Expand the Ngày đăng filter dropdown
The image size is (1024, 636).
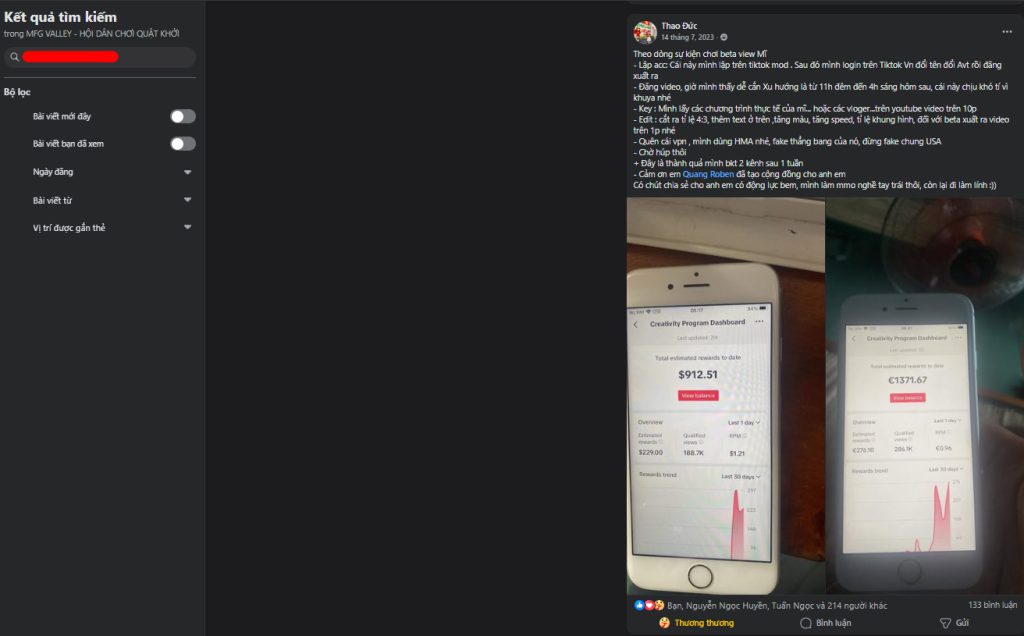(187, 172)
